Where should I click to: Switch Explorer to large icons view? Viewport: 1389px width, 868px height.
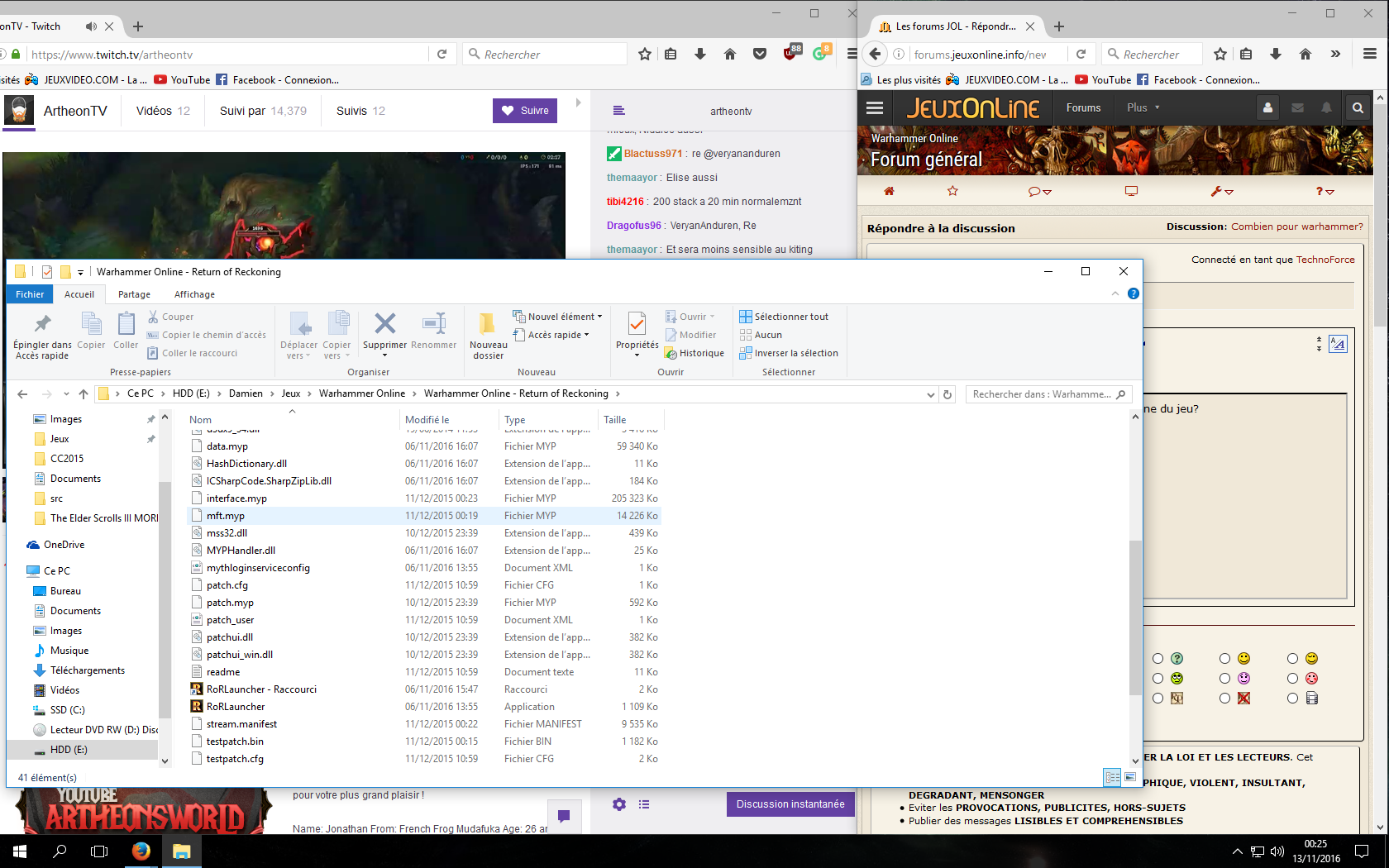point(1130,777)
